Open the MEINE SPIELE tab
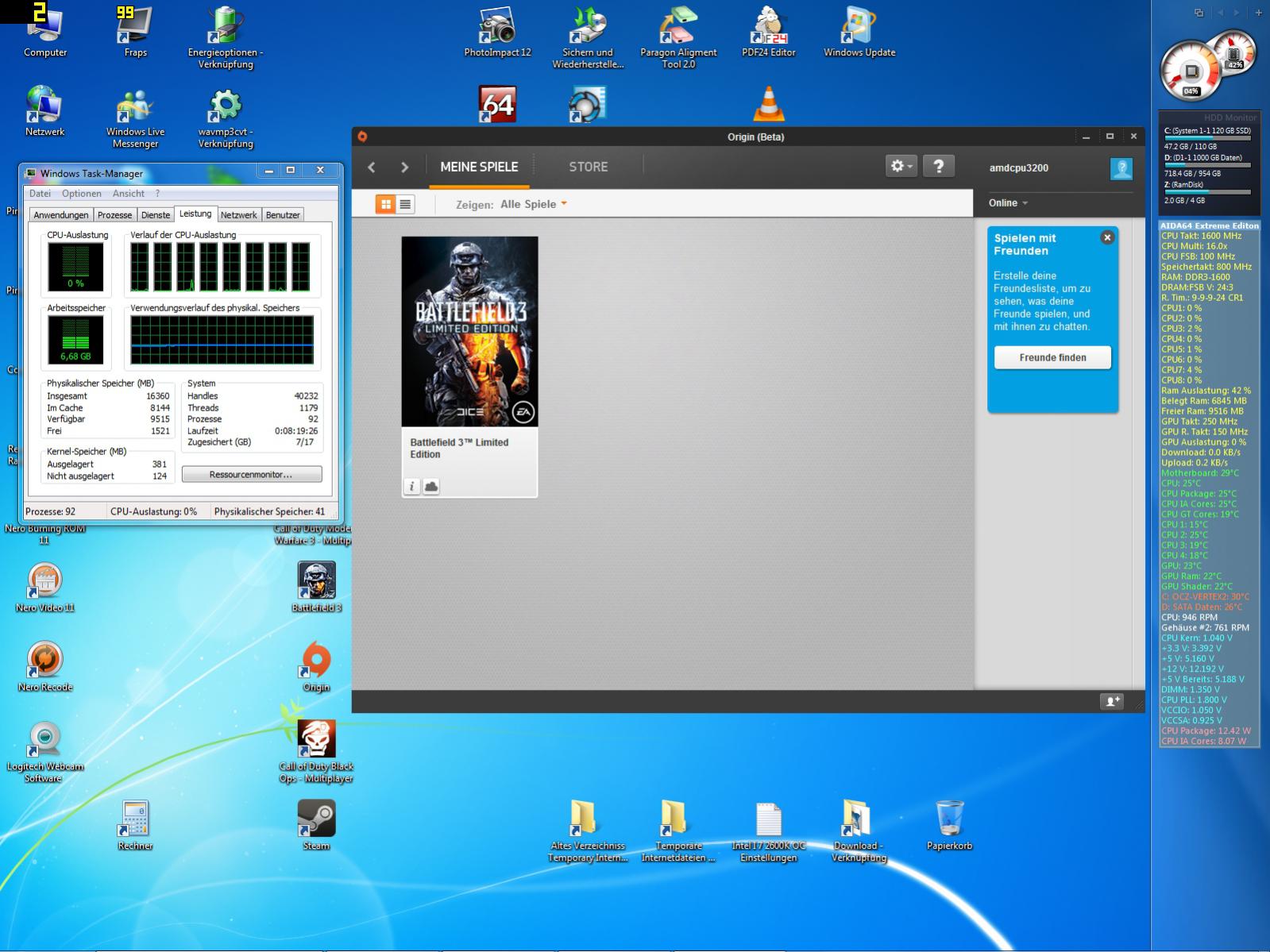The width and height of the screenshot is (1270, 952). (479, 167)
